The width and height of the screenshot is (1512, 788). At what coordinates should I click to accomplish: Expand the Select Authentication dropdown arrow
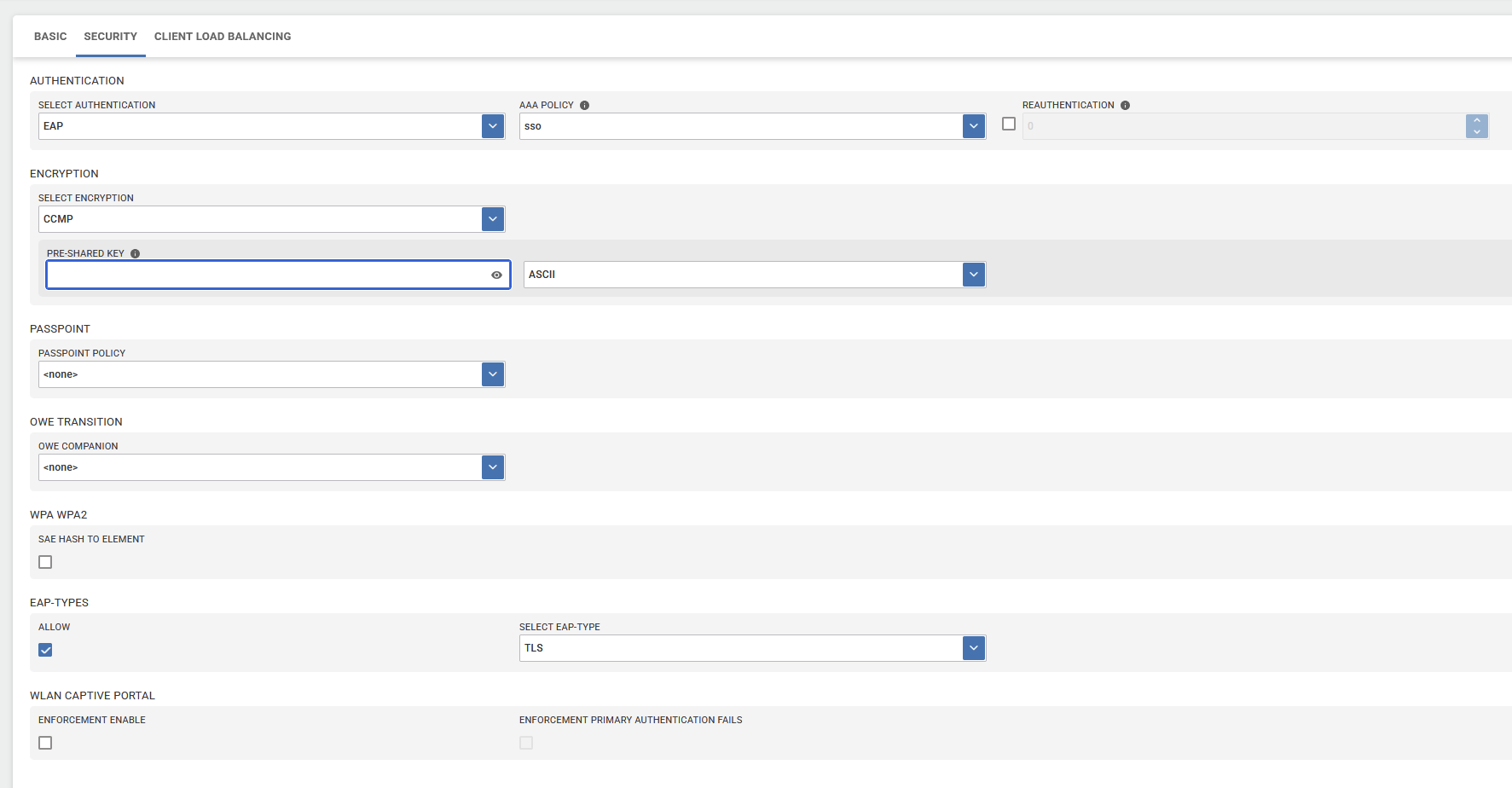click(x=493, y=126)
